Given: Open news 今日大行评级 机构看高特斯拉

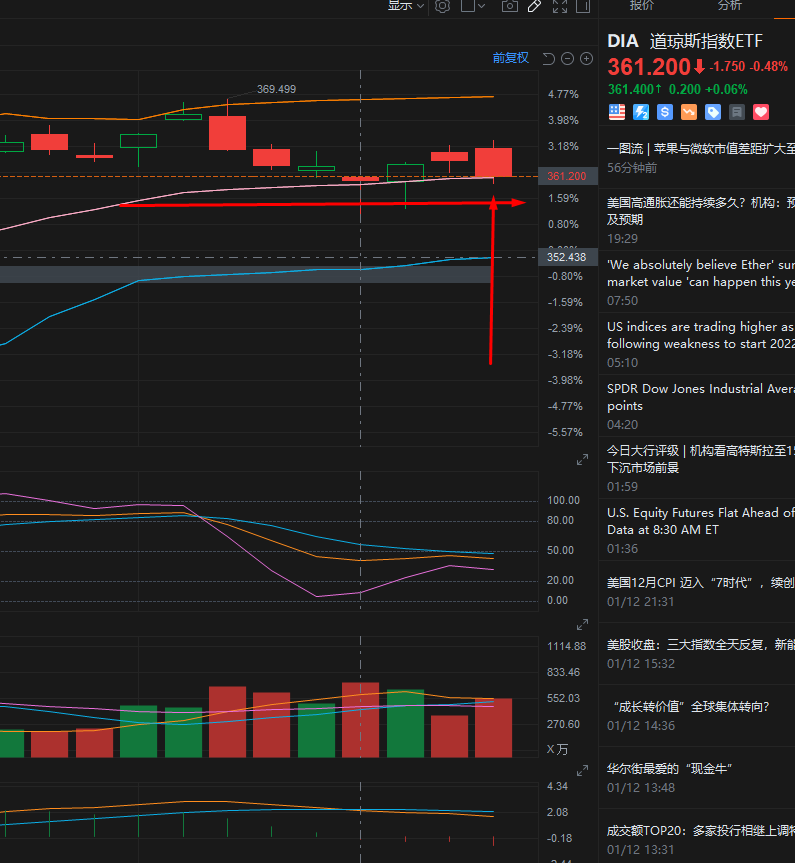Looking at the screenshot, I should (x=697, y=468).
